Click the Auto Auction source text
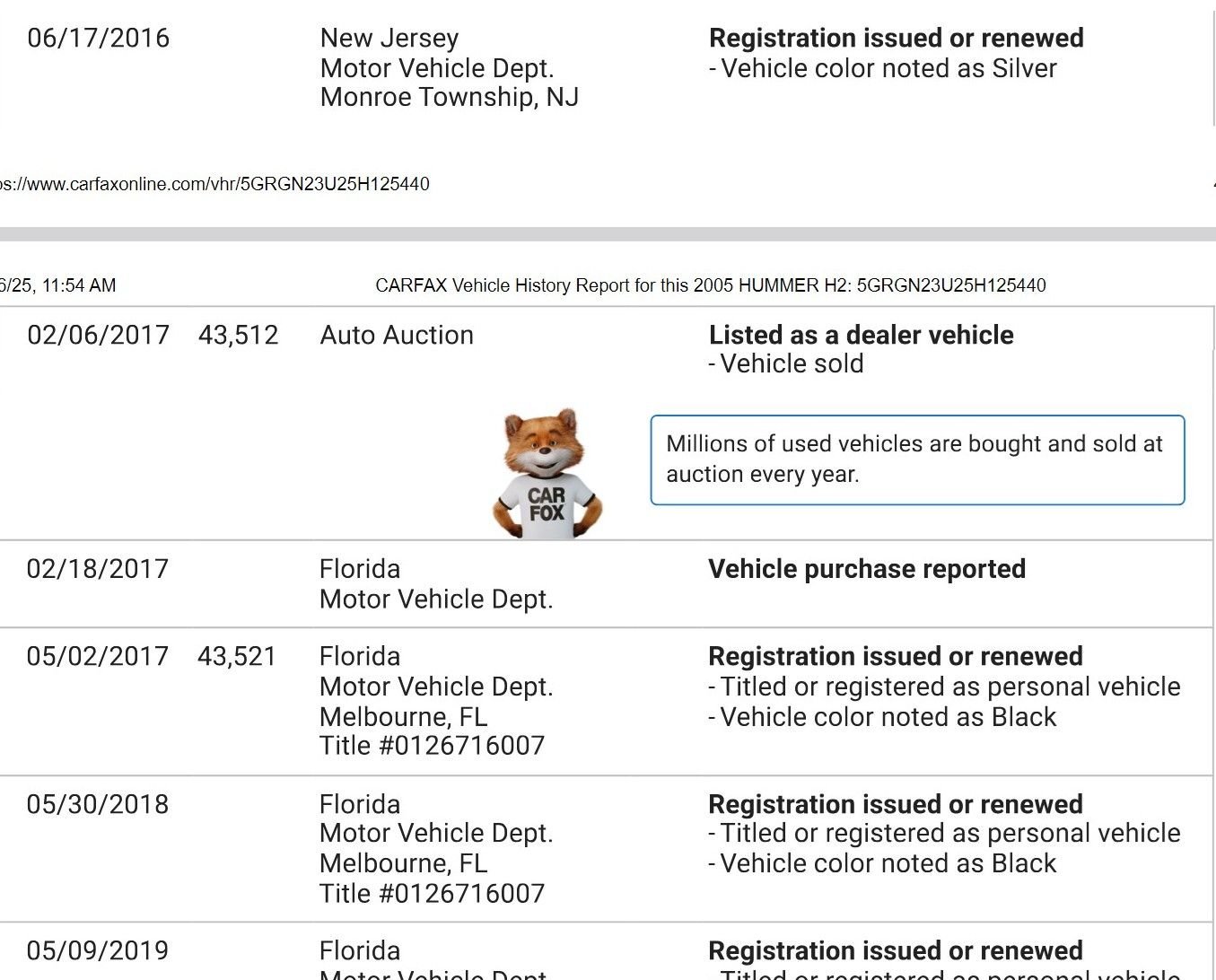 397,336
